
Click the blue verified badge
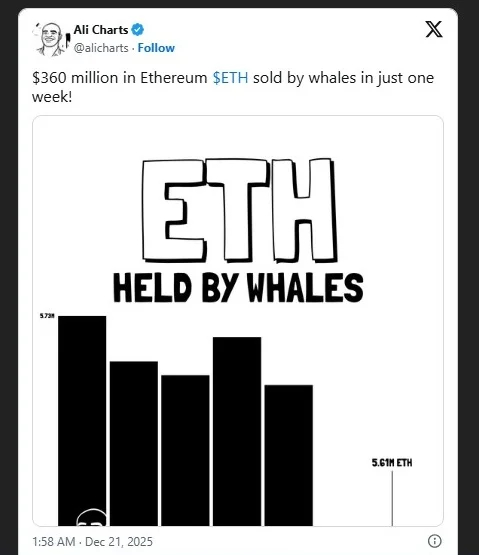pos(137,30)
